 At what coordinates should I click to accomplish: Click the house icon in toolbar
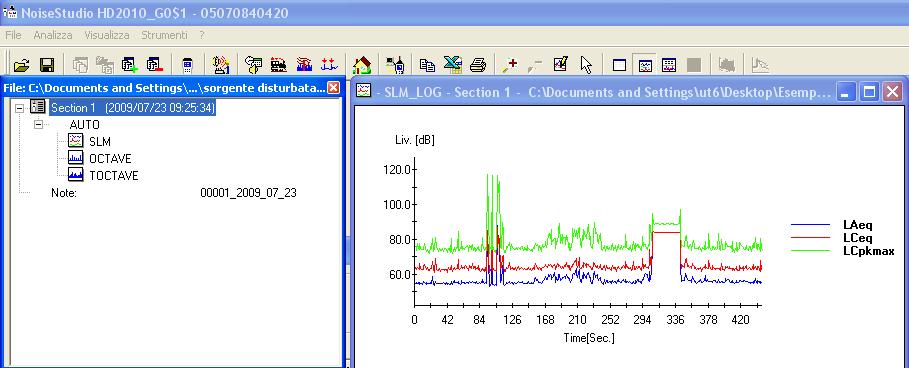pos(362,65)
